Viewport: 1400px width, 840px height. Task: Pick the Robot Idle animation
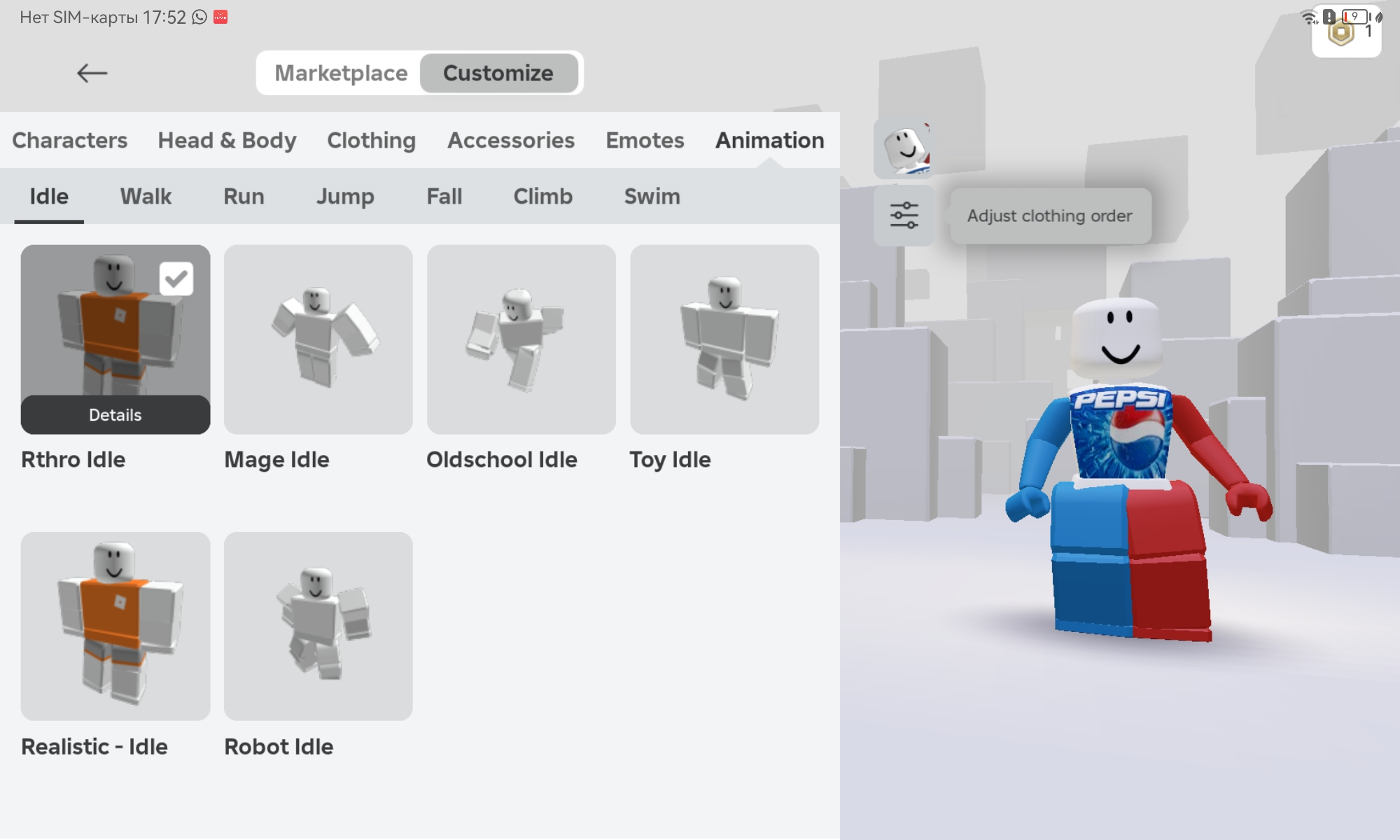pos(318,626)
